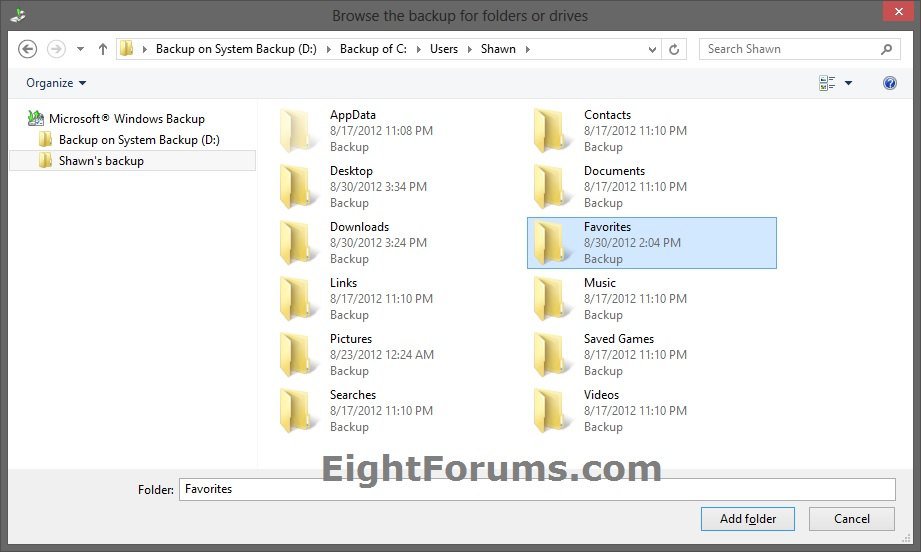Open the view options dropdown arrow
Image resolution: width=921 pixels, height=552 pixels.
click(849, 84)
